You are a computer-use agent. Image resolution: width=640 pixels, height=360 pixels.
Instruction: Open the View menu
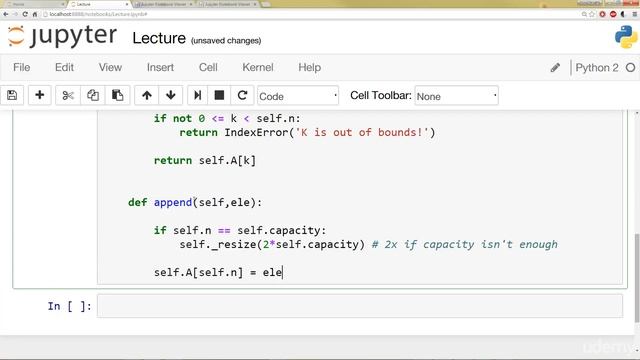pyautogui.click(x=110, y=67)
